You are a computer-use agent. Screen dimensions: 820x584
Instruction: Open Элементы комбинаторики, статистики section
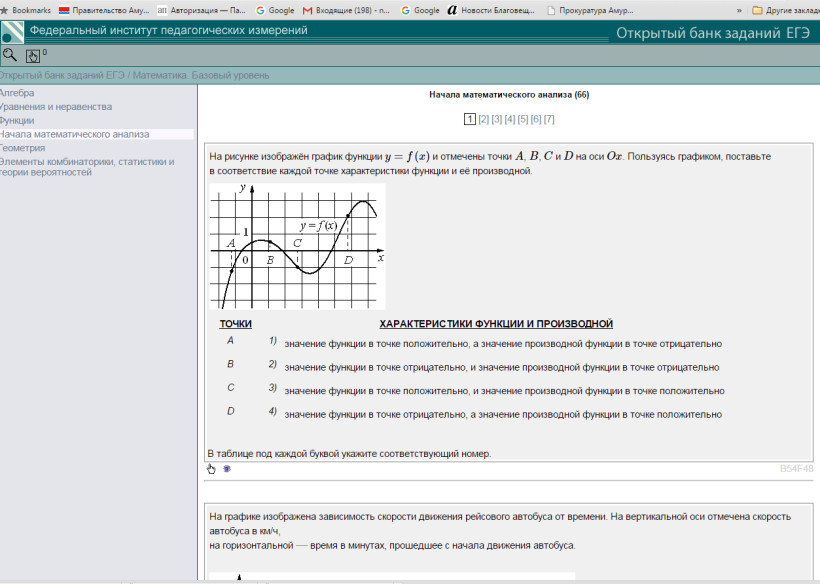pos(86,161)
